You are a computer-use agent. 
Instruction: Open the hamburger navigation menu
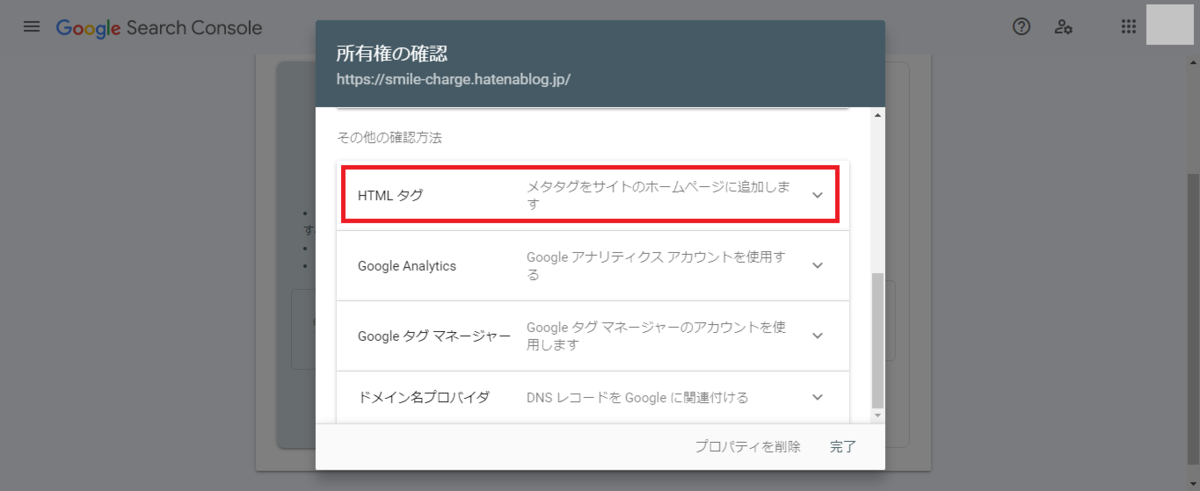pos(32,27)
